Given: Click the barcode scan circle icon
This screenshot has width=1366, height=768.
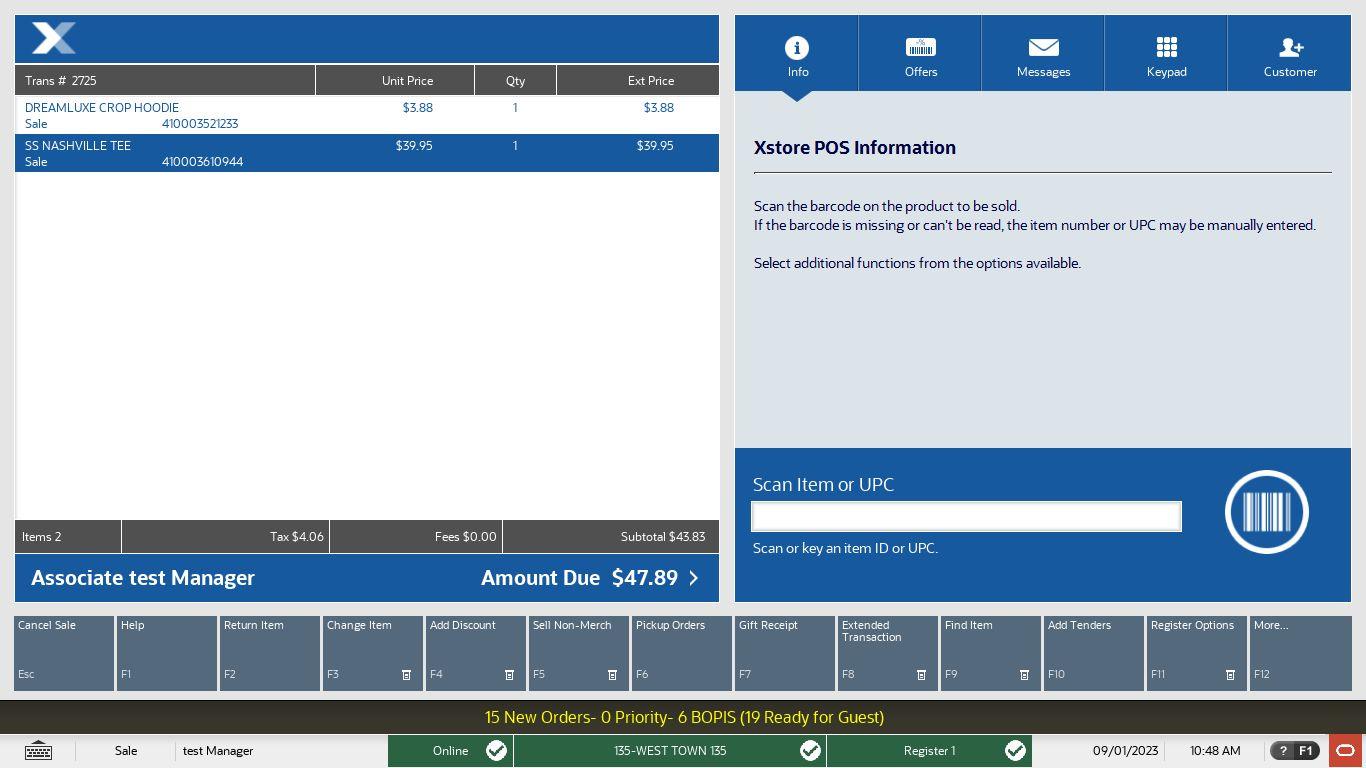Looking at the screenshot, I should point(1267,512).
